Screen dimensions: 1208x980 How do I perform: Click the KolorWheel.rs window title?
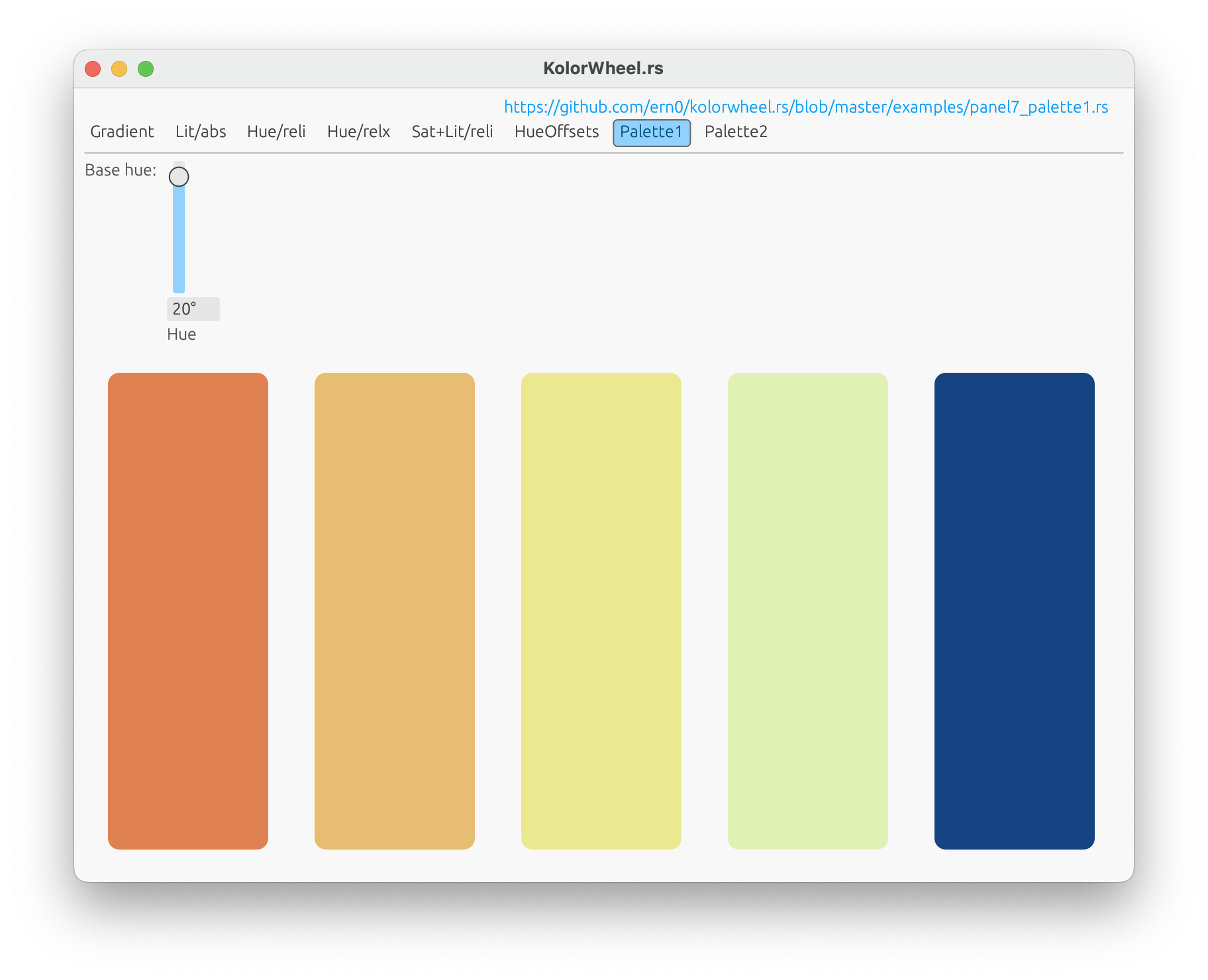pyautogui.click(x=603, y=68)
